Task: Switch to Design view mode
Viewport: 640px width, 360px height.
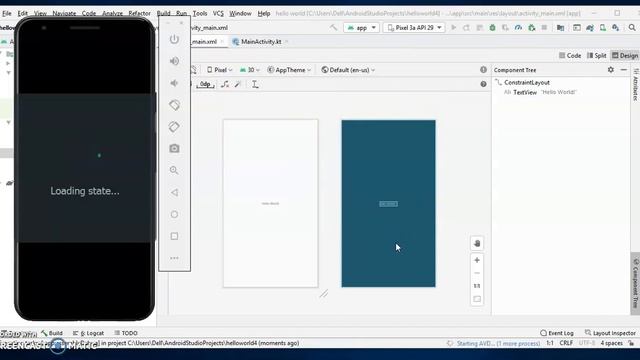Action: [624, 56]
